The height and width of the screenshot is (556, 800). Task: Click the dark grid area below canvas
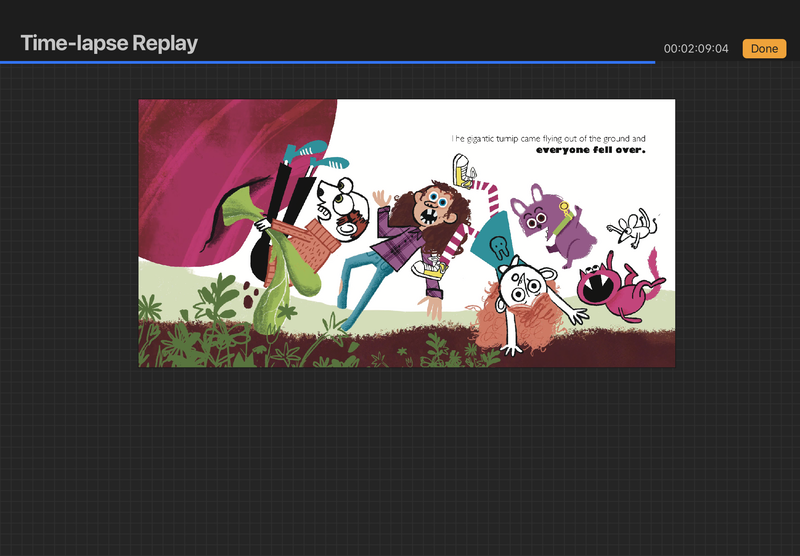tap(400, 460)
